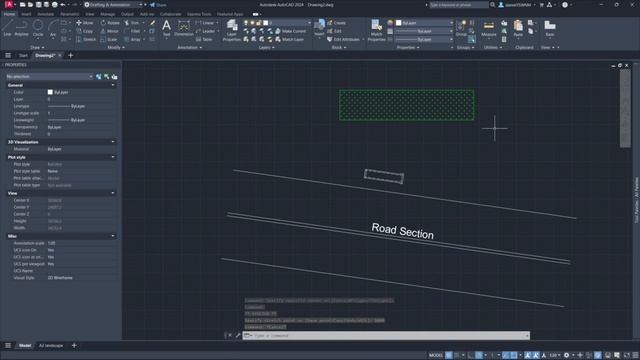The height and width of the screenshot is (360, 640).
Task: Collapse the General section in Properties
Action: pyautogui.click(x=113, y=85)
